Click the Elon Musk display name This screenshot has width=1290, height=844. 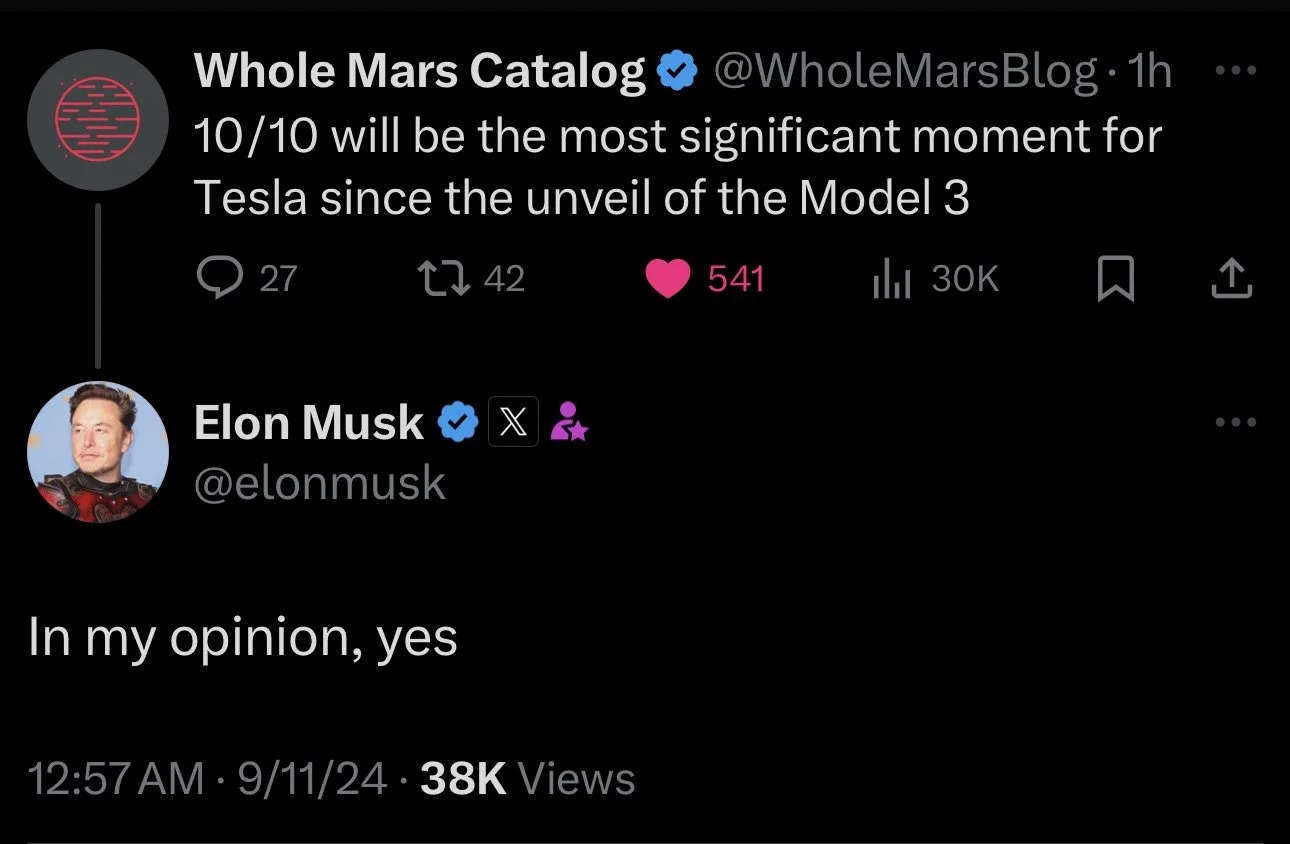click(x=308, y=423)
